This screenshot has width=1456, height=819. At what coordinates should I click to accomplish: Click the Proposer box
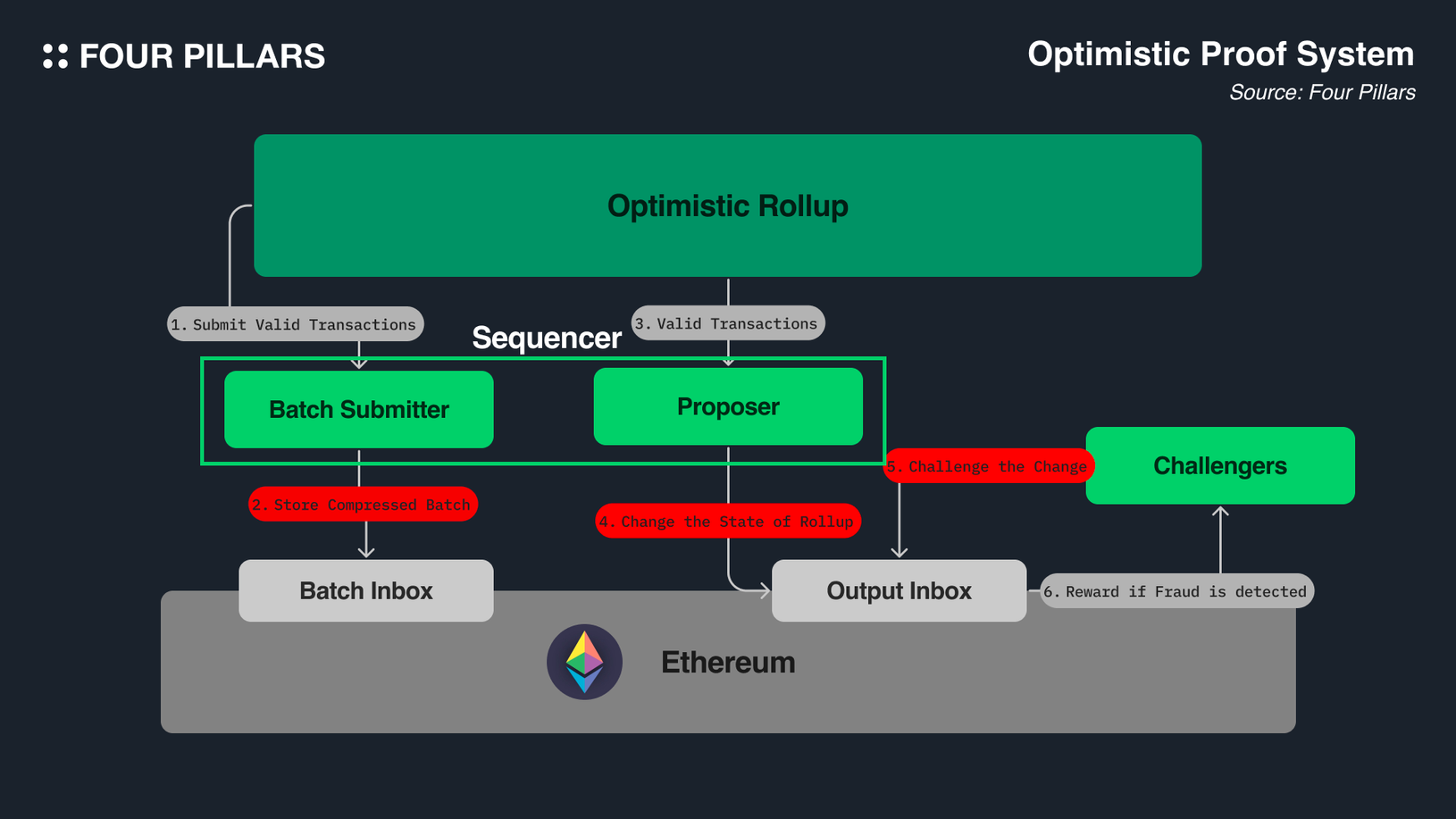tap(728, 406)
